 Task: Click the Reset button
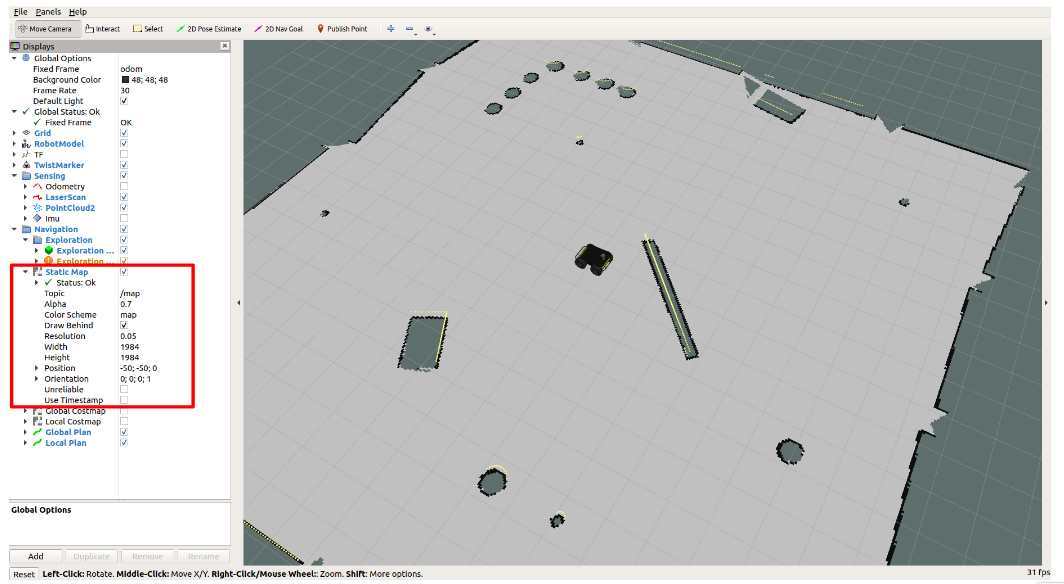[x=24, y=574]
